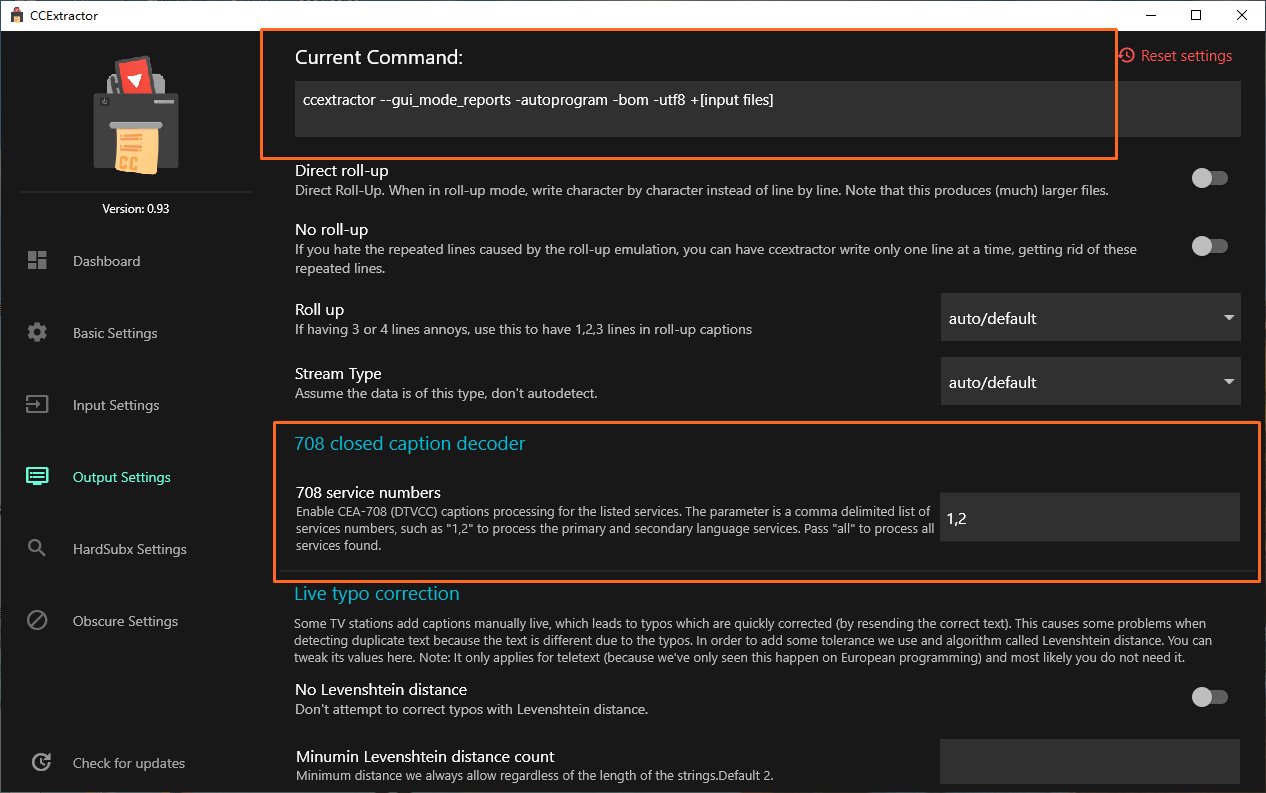
Task: Select Output Settings in sidebar
Action: point(122,477)
